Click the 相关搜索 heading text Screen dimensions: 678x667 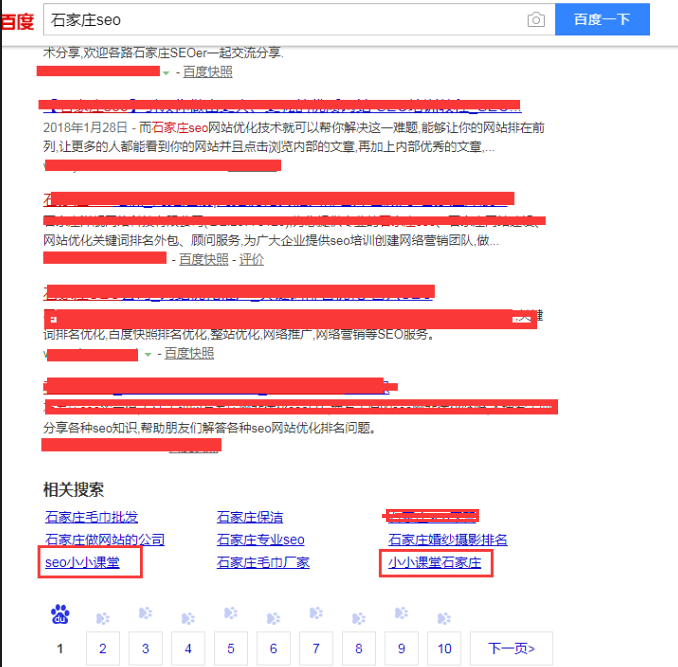(74, 489)
